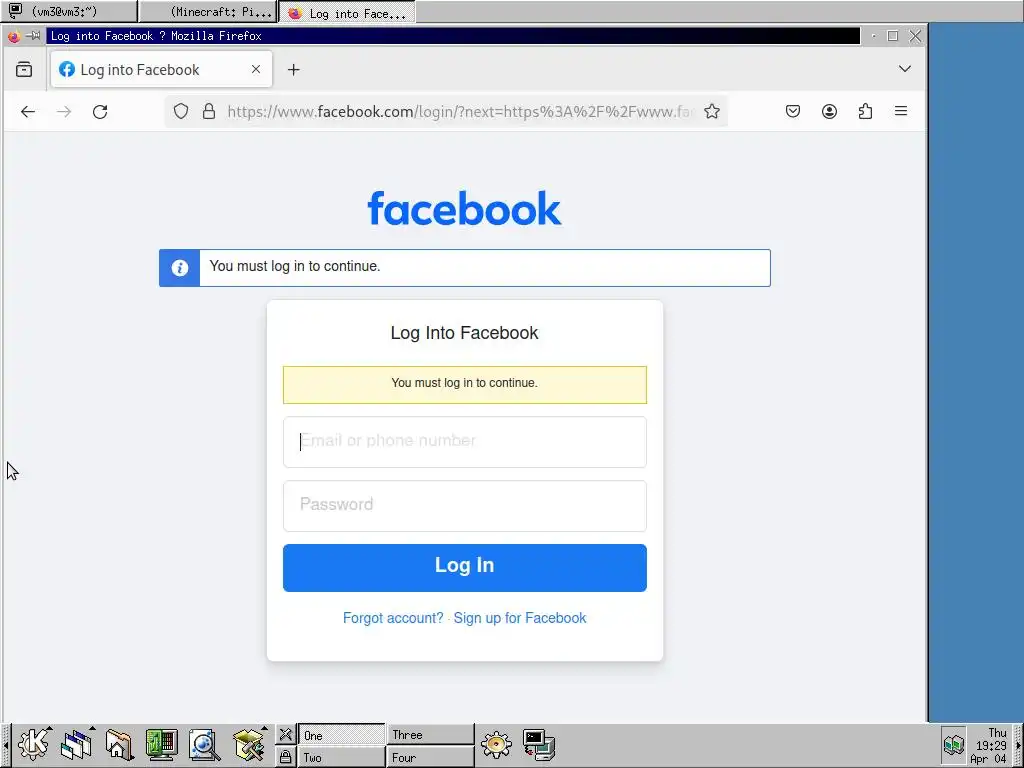Open Sign up for Facebook link
1024x768 pixels.
coord(520,618)
